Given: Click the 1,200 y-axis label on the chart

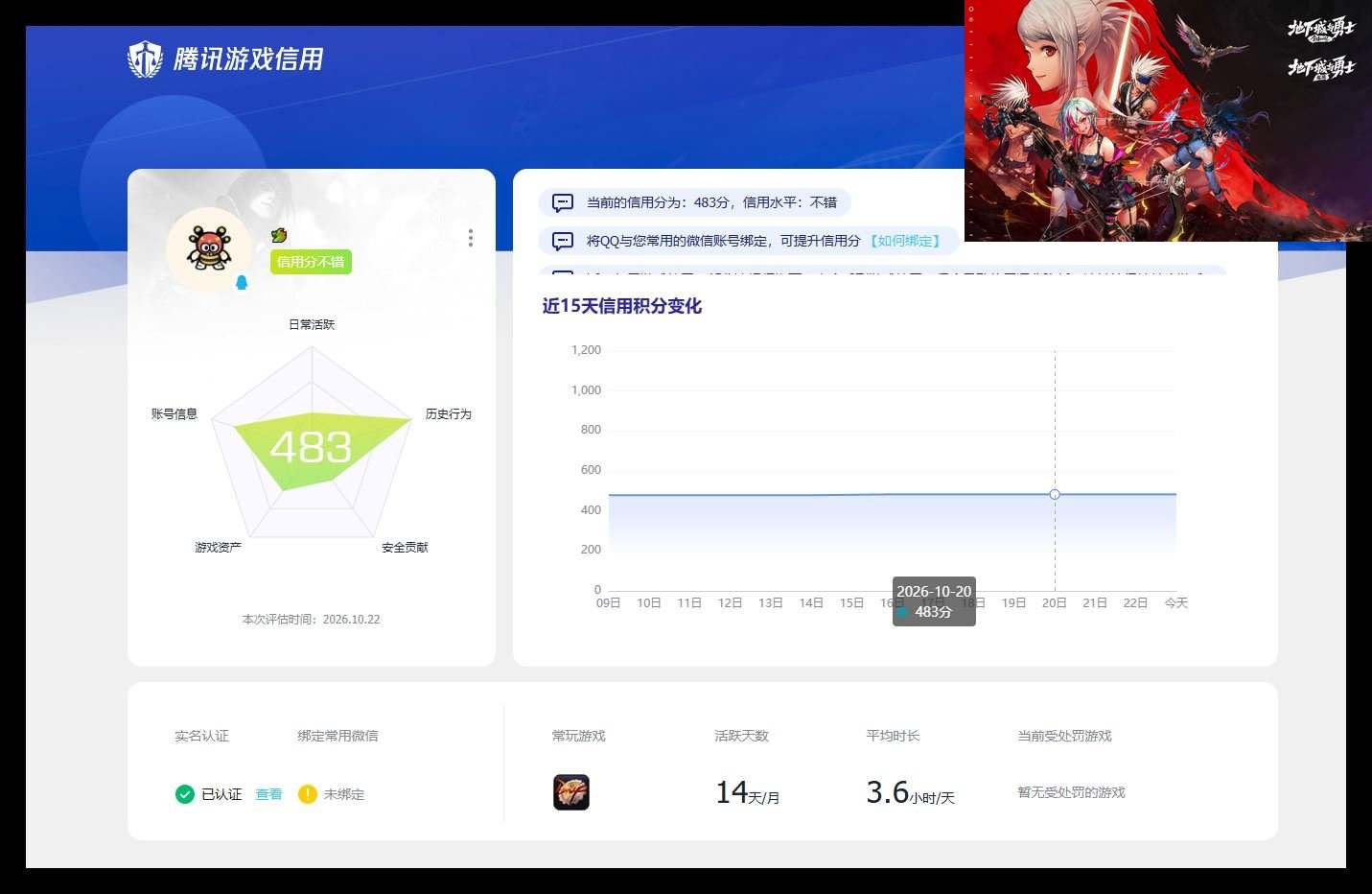Looking at the screenshot, I should [586, 350].
